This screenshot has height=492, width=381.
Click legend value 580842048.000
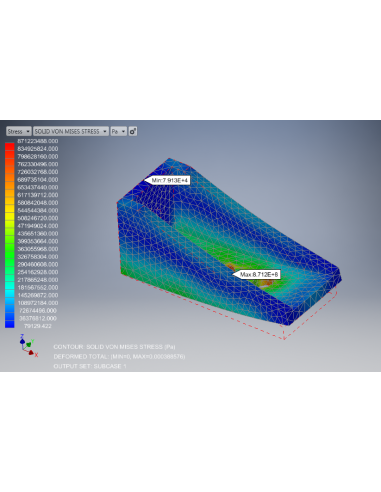click(38, 203)
